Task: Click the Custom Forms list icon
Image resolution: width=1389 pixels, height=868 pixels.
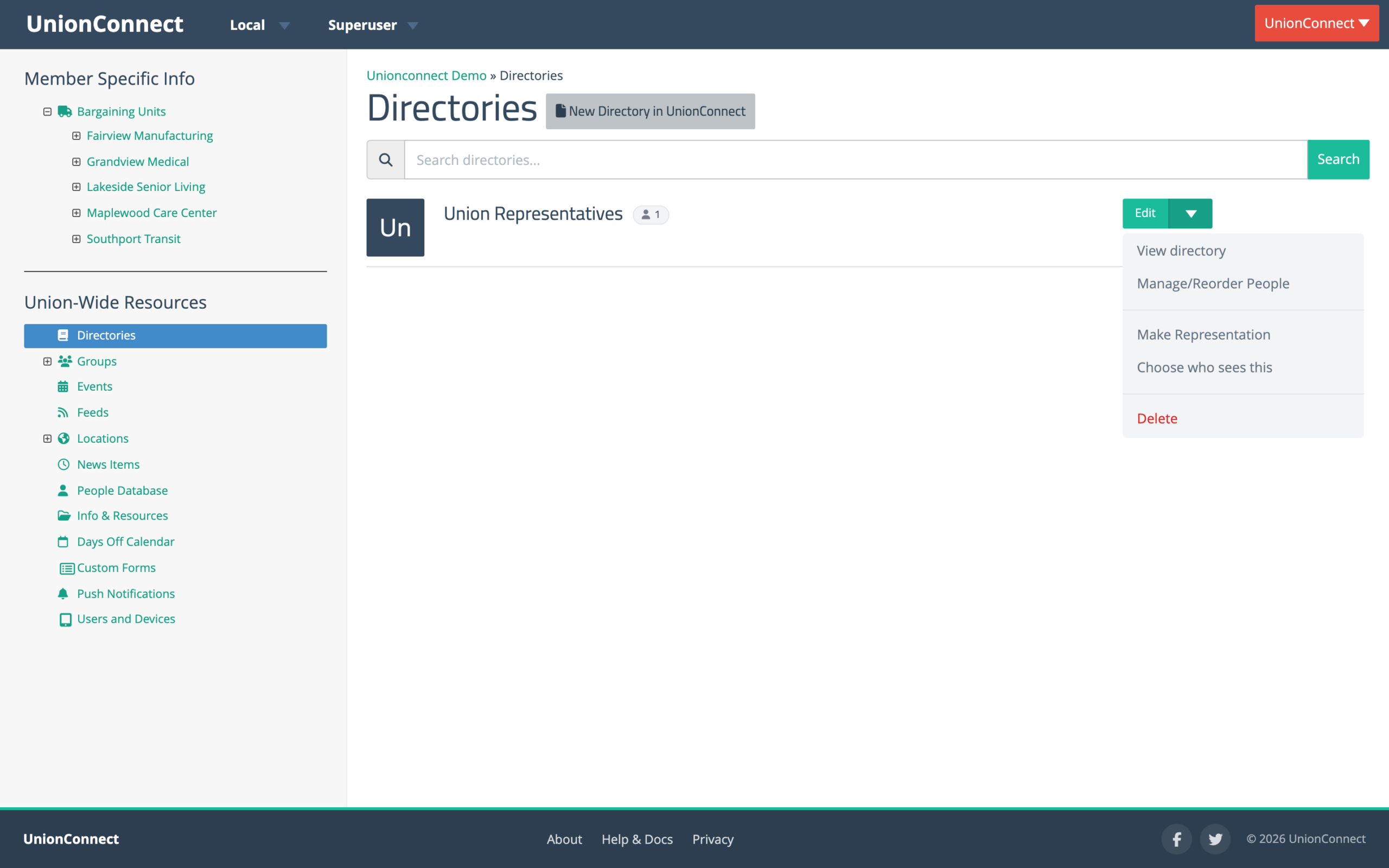Action: tap(67, 569)
